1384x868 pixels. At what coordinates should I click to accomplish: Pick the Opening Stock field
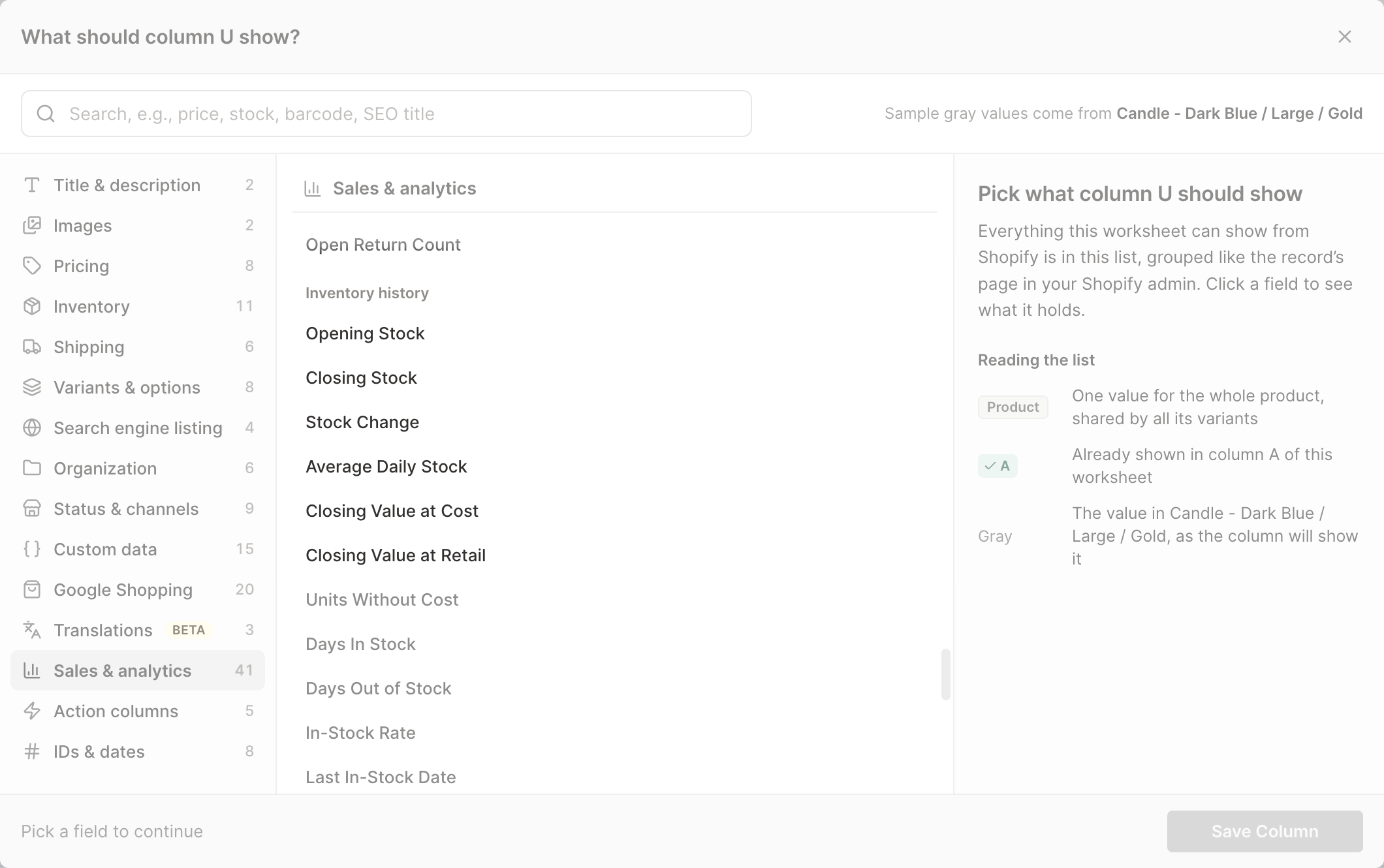click(x=614, y=333)
